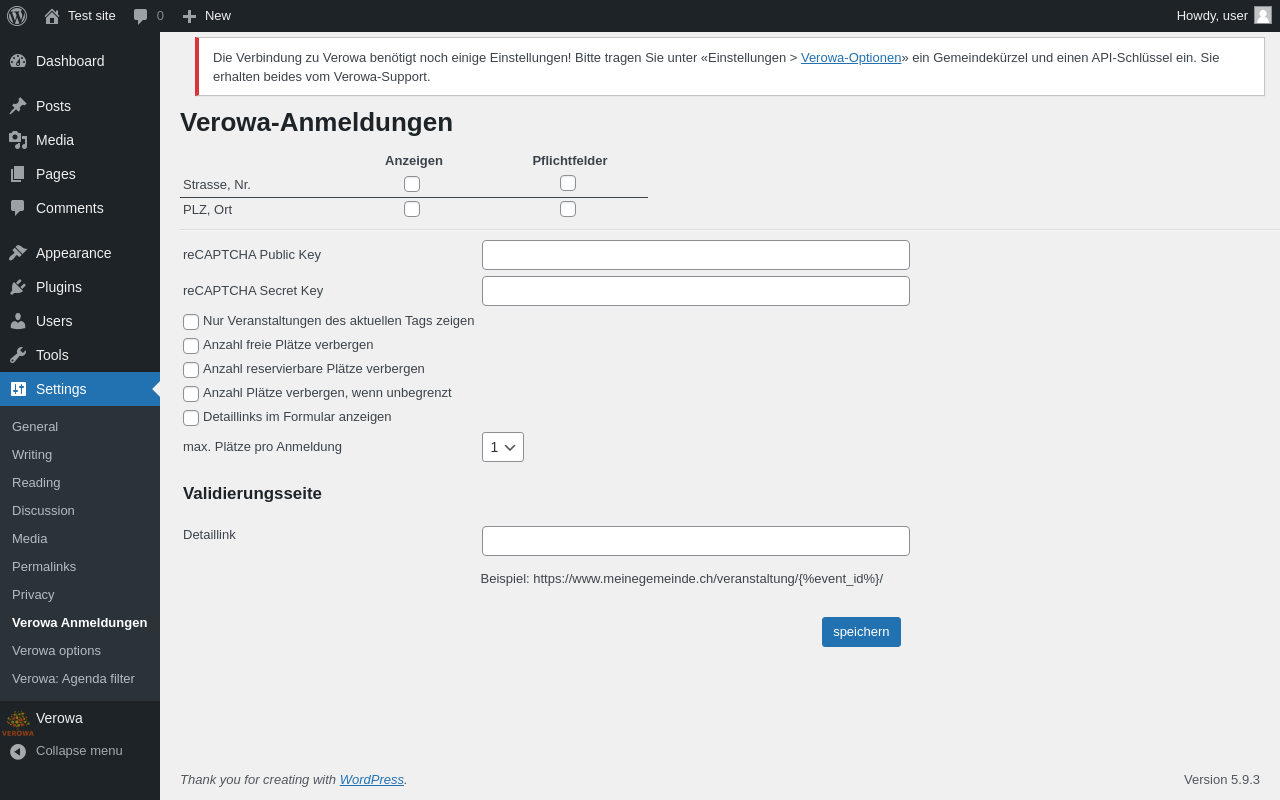The width and height of the screenshot is (1280, 800).
Task: Click the speichern button
Action: coord(861,632)
